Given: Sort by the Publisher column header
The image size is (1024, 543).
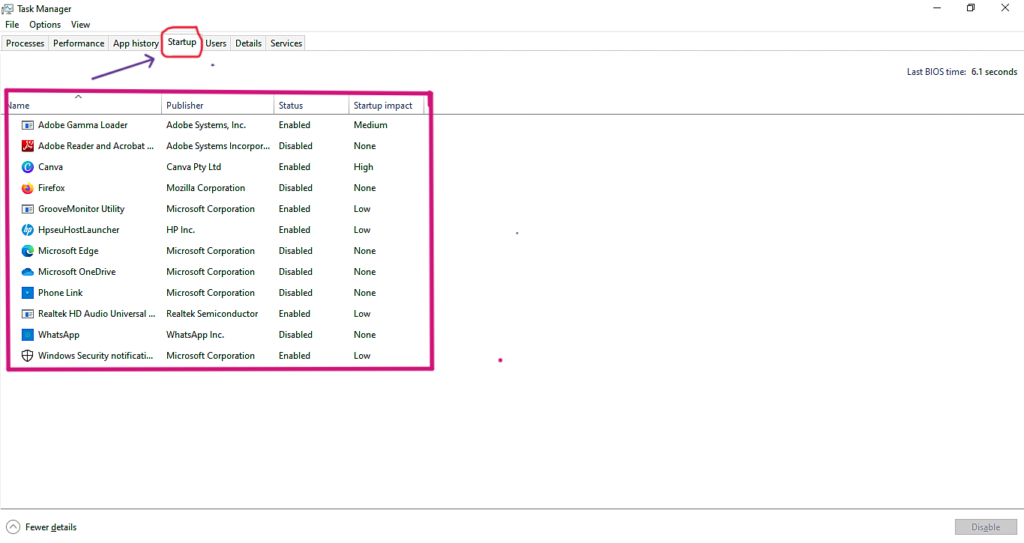Looking at the screenshot, I should [x=217, y=105].
